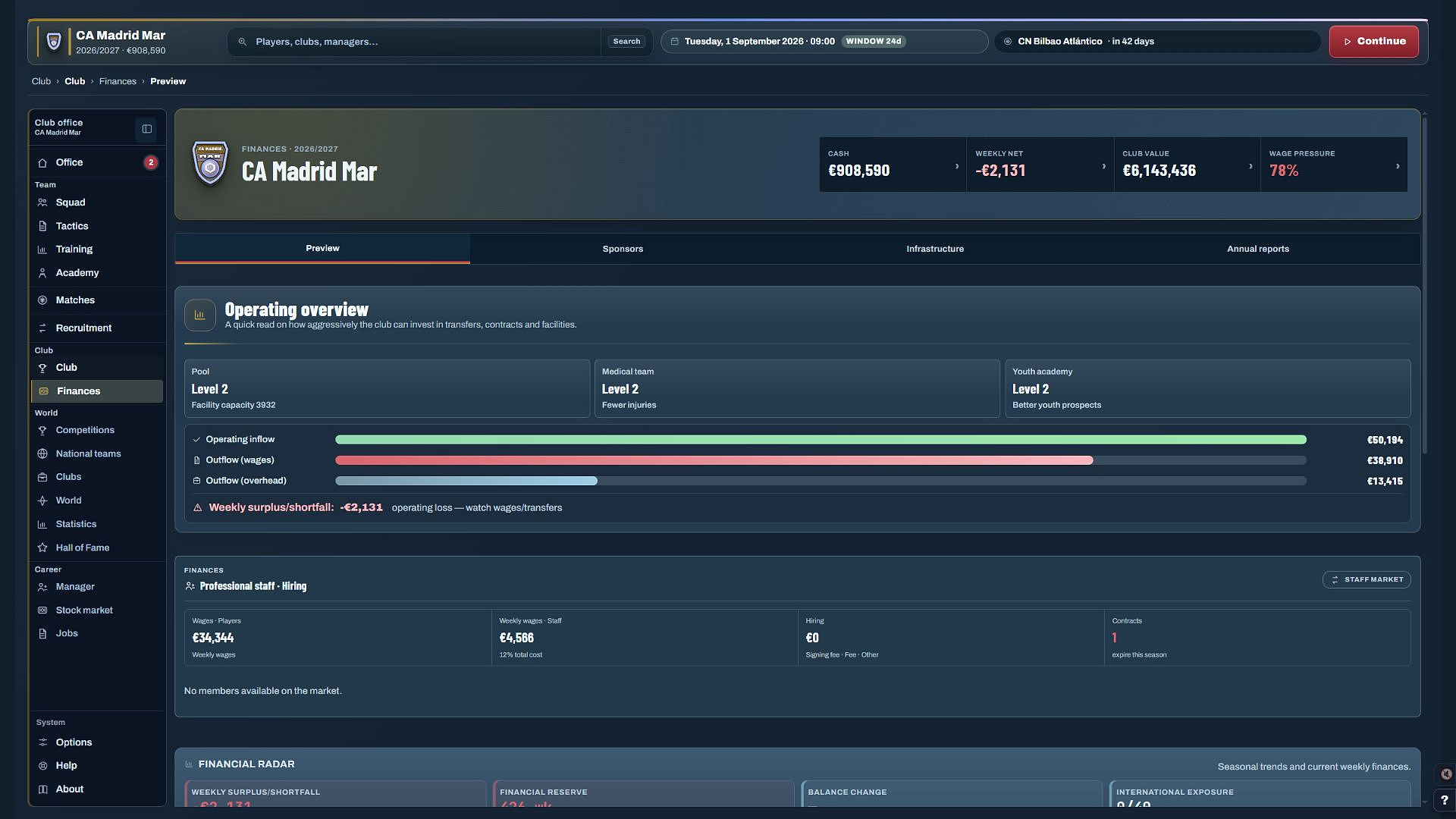This screenshot has height=819, width=1456.
Task: Open the Stock market page
Action: pyautogui.click(x=97, y=610)
